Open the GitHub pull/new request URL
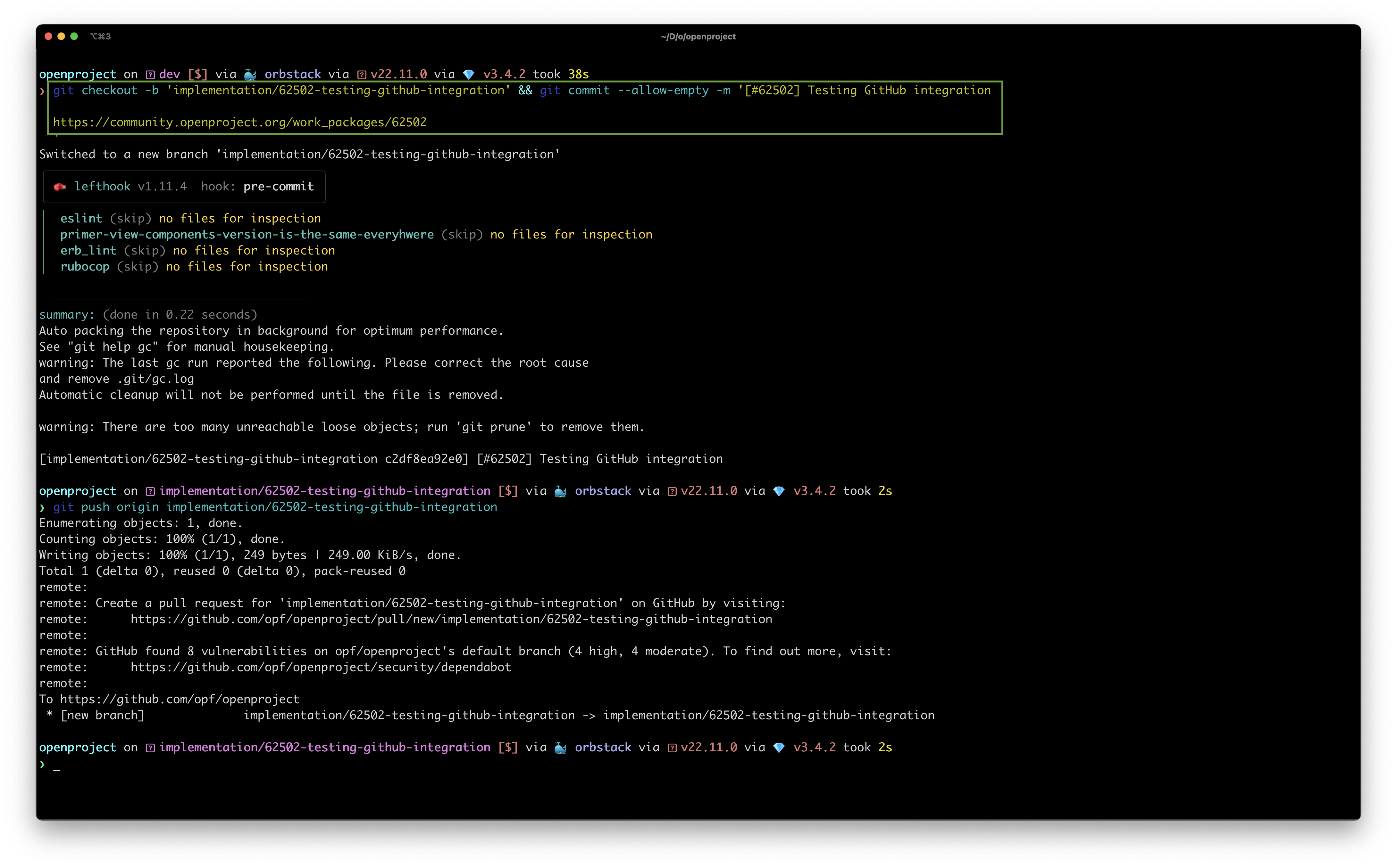 pos(451,619)
